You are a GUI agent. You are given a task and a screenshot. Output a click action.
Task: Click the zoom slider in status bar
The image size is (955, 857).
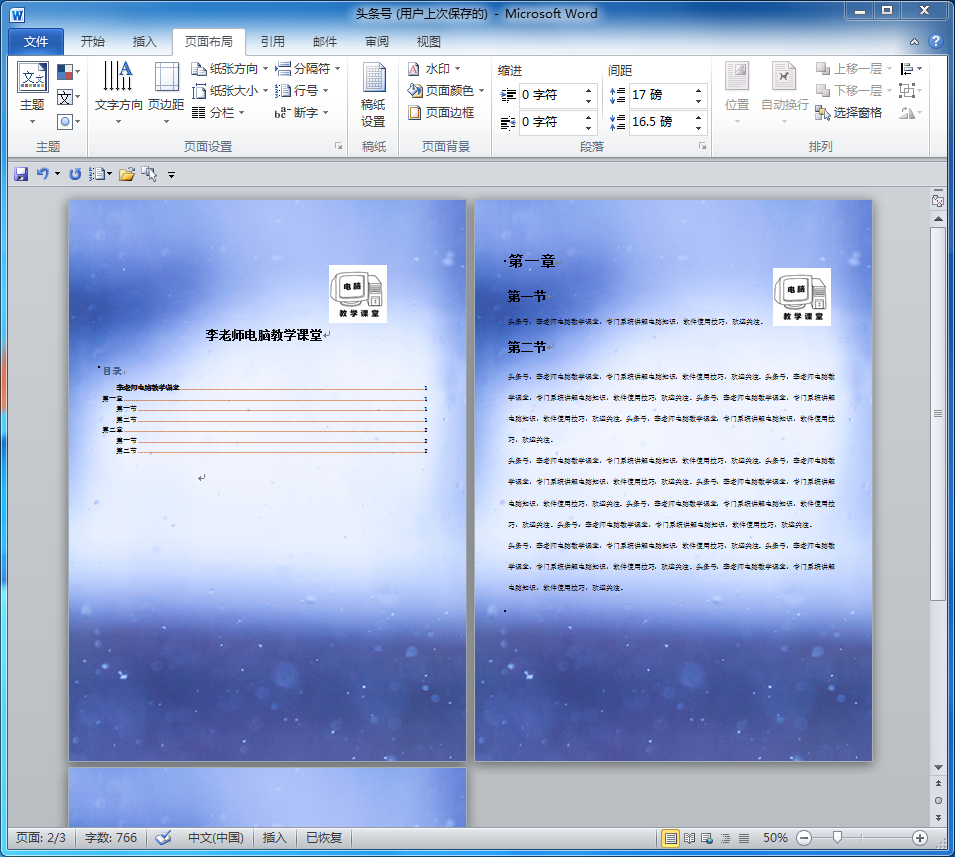pos(837,838)
